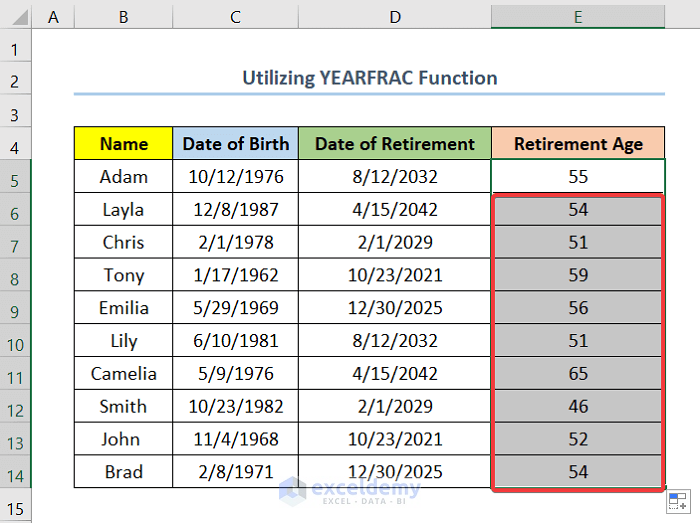Click the Retirement Age header cell
The width and height of the screenshot is (700, 523).
[x=578, y=144]
